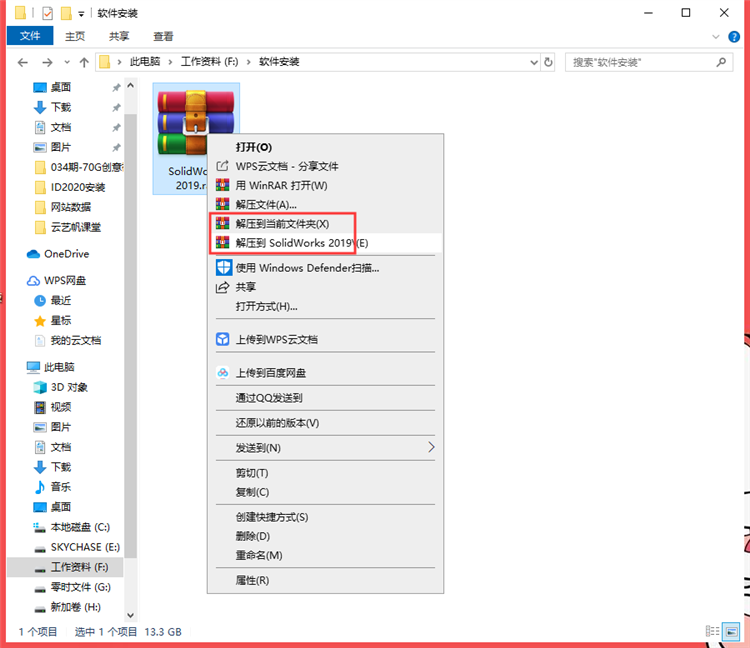Choose 打开方式(H)... menu entry
This screenshot has height=648, width=750.
coord(325,306)
